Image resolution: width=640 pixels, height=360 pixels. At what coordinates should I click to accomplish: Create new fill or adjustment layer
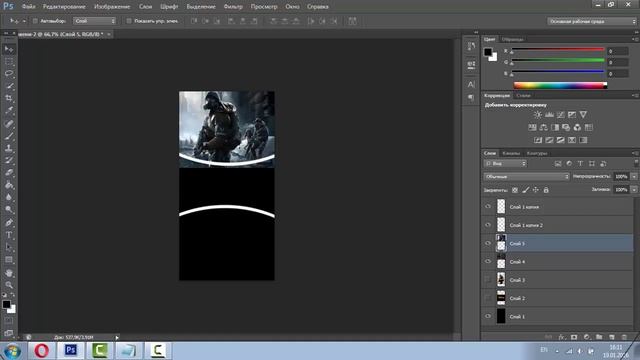(587, 337)
